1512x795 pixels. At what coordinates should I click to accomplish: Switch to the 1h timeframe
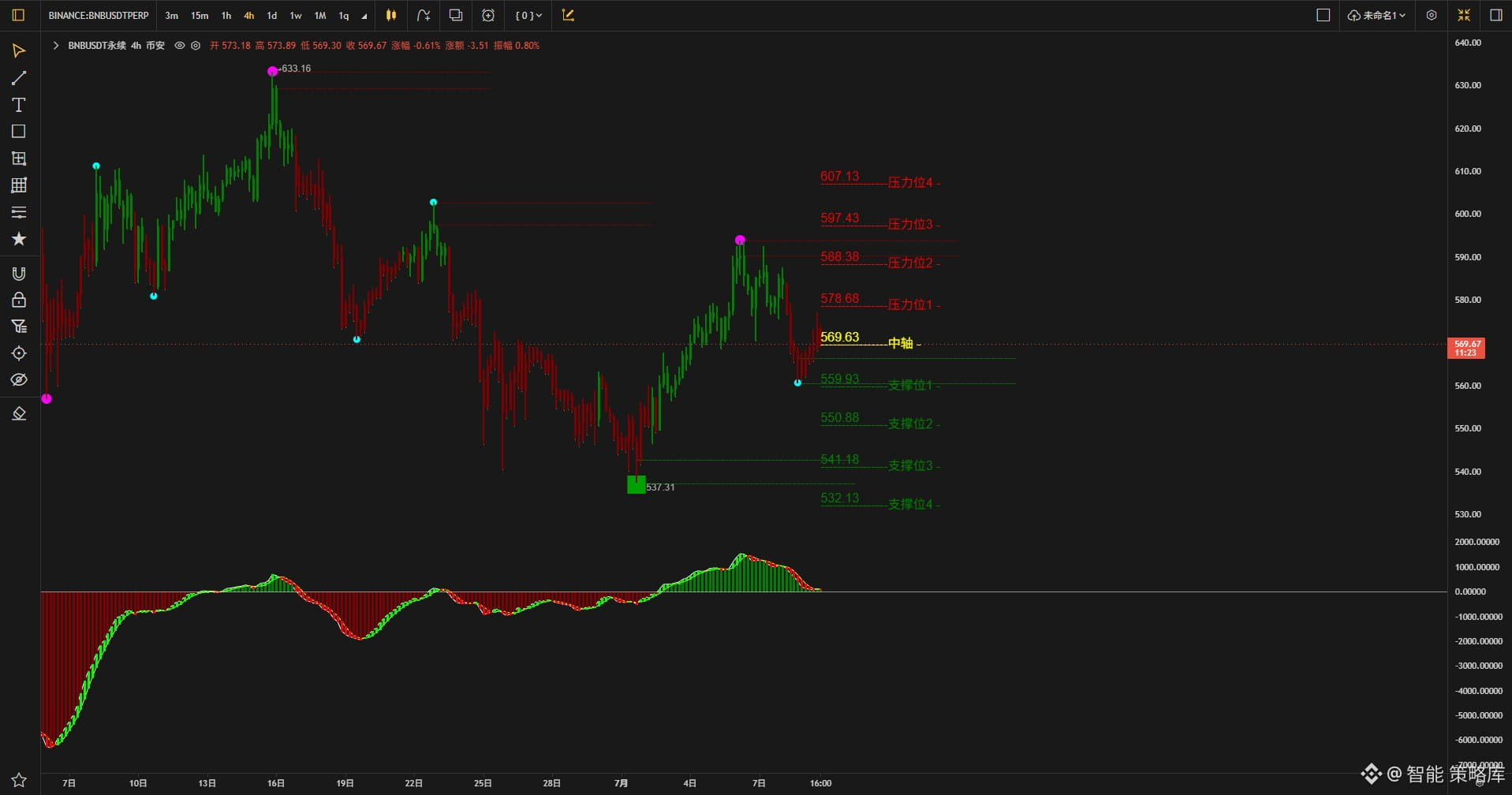(226, 16)
